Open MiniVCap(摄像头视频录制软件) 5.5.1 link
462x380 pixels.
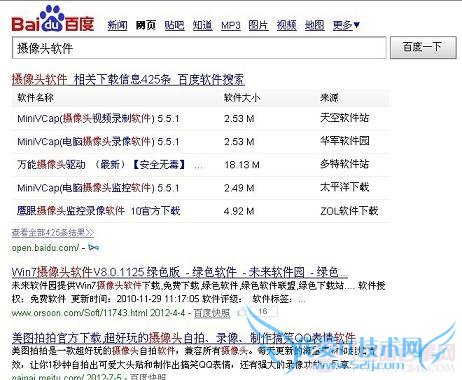[98, 118]
